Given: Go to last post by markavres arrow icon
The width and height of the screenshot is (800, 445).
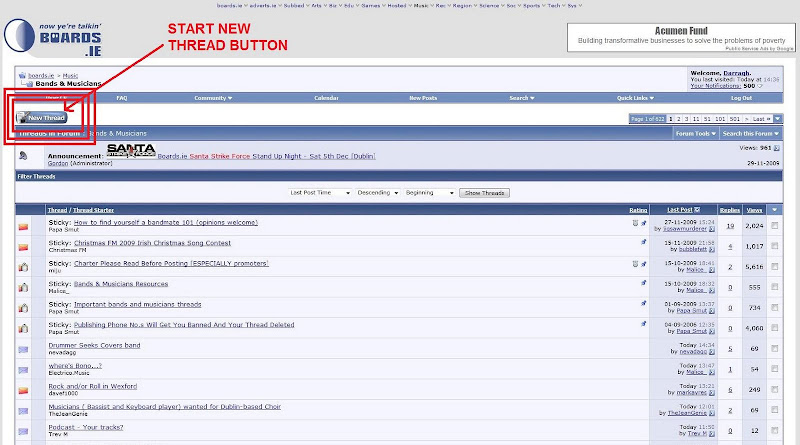Looking at the screenshot, I should (712, 392).
